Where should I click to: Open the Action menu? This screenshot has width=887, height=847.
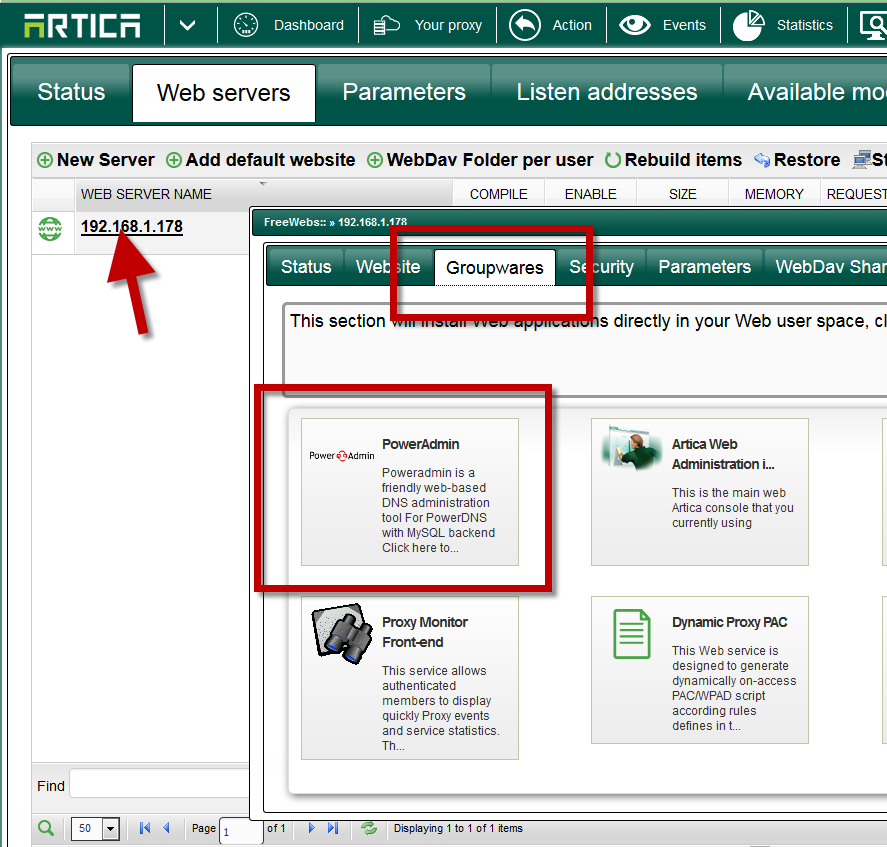click(x=572, y=25)
